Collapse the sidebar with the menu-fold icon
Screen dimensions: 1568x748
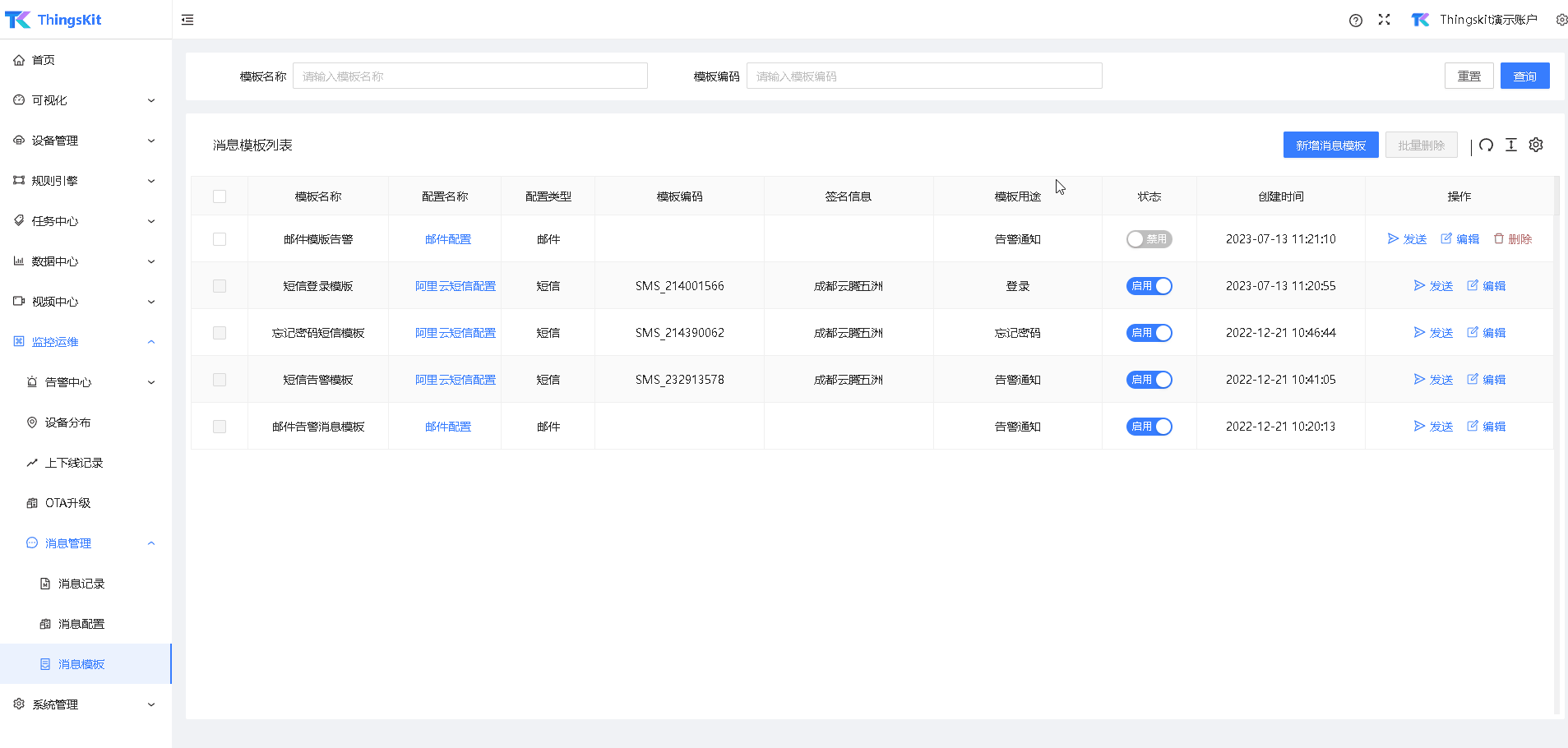(187, 19)
